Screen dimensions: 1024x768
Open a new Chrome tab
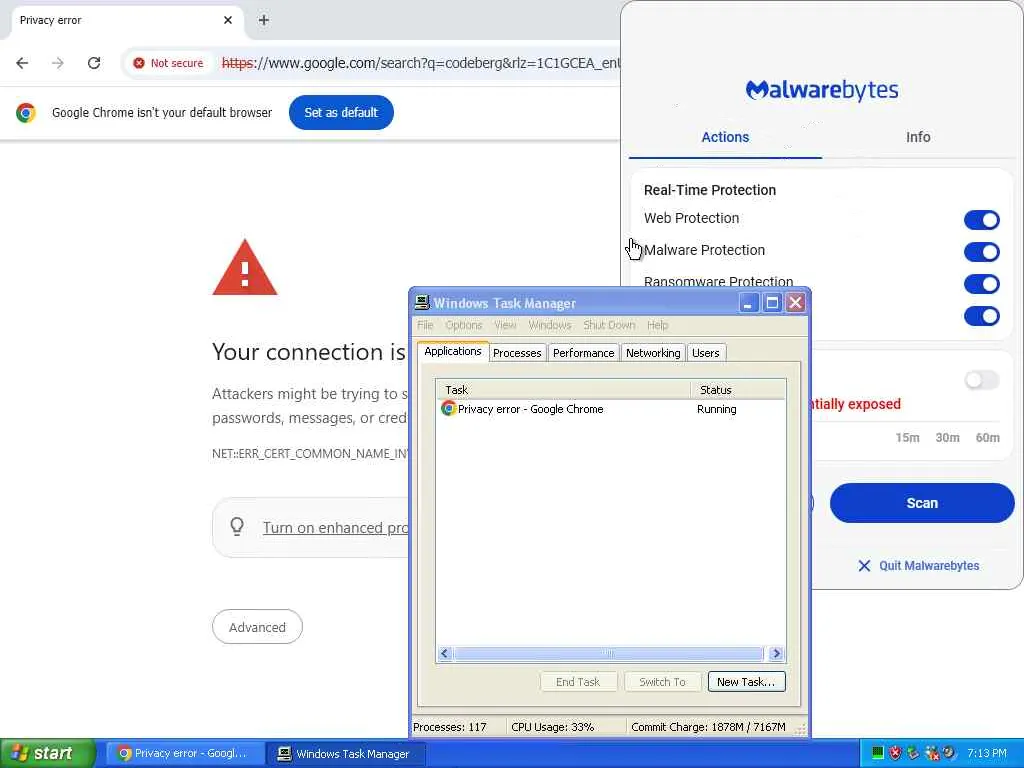click(x=263, y=20)
